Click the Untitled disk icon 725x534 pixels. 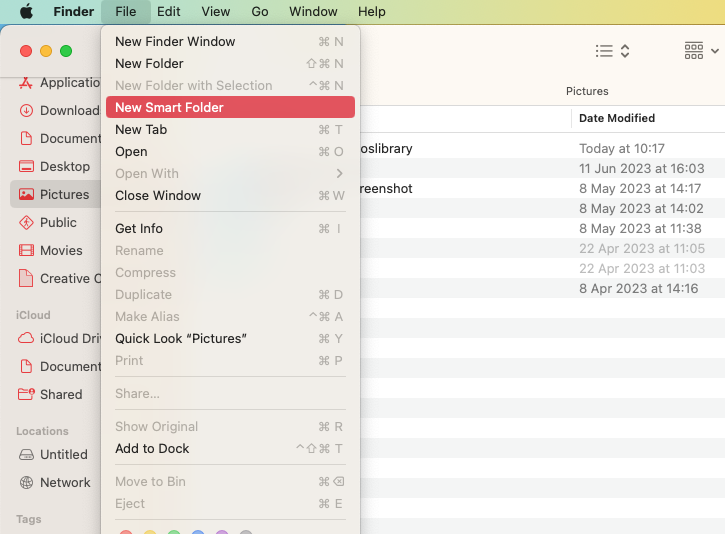(26, 454)
